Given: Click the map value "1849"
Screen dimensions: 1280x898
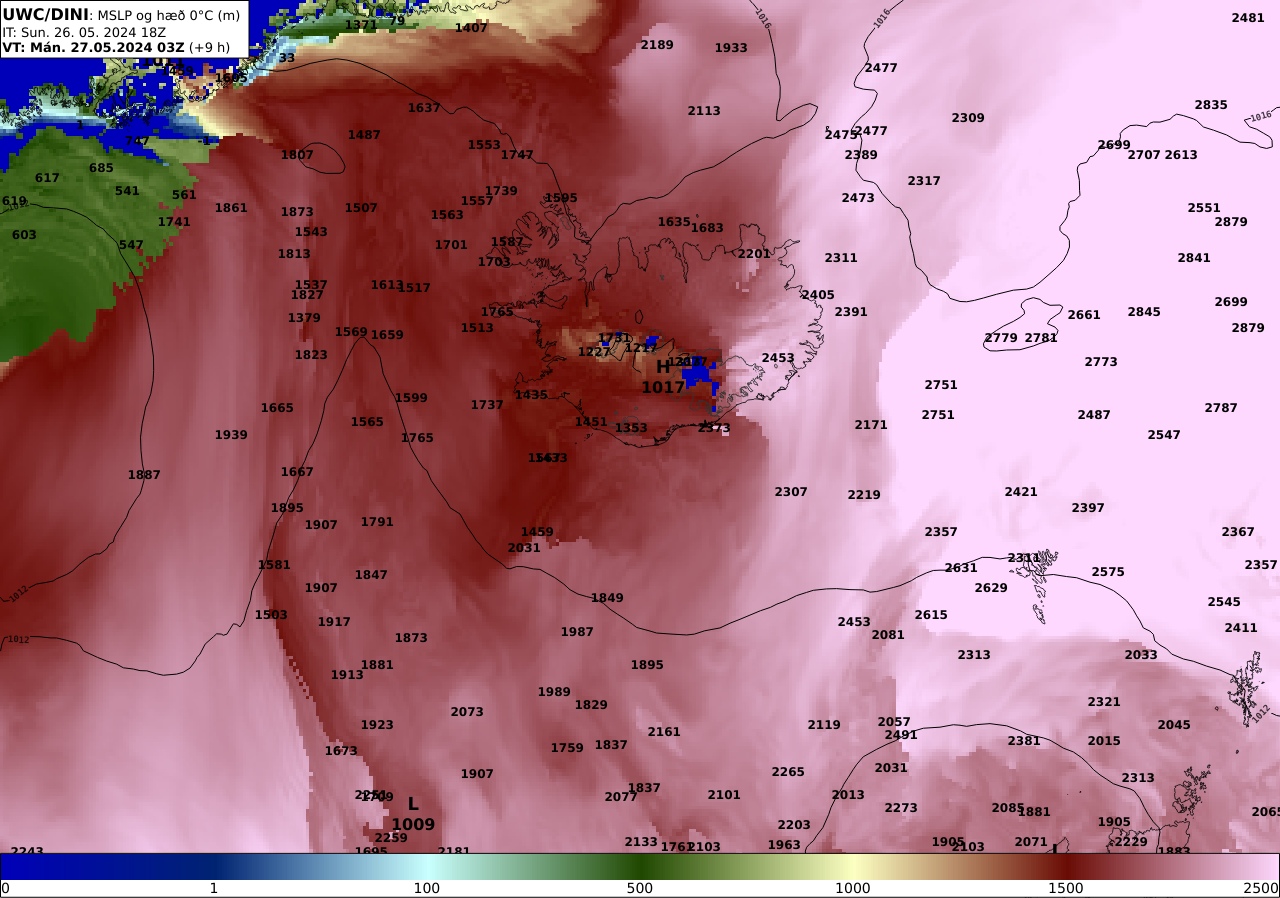Looking at the screenshot, I should [x=607, y=598].
